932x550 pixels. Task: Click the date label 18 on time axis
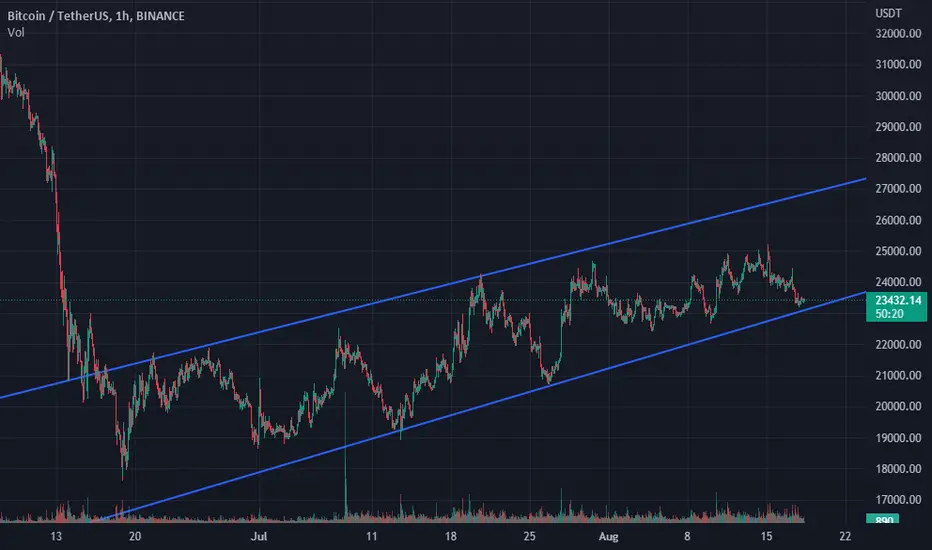pos(451,536)
